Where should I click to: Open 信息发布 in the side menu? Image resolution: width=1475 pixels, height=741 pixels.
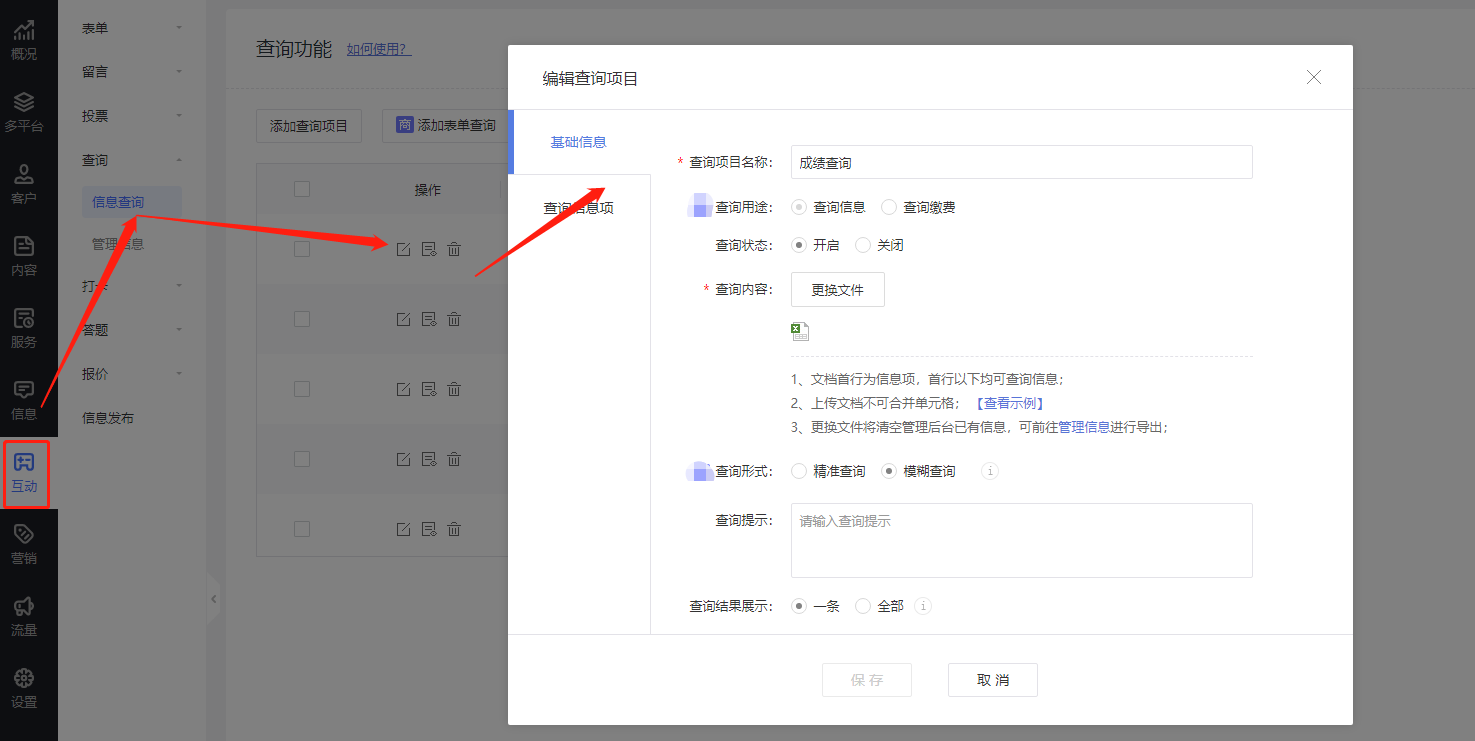click(x=108, y=418)
